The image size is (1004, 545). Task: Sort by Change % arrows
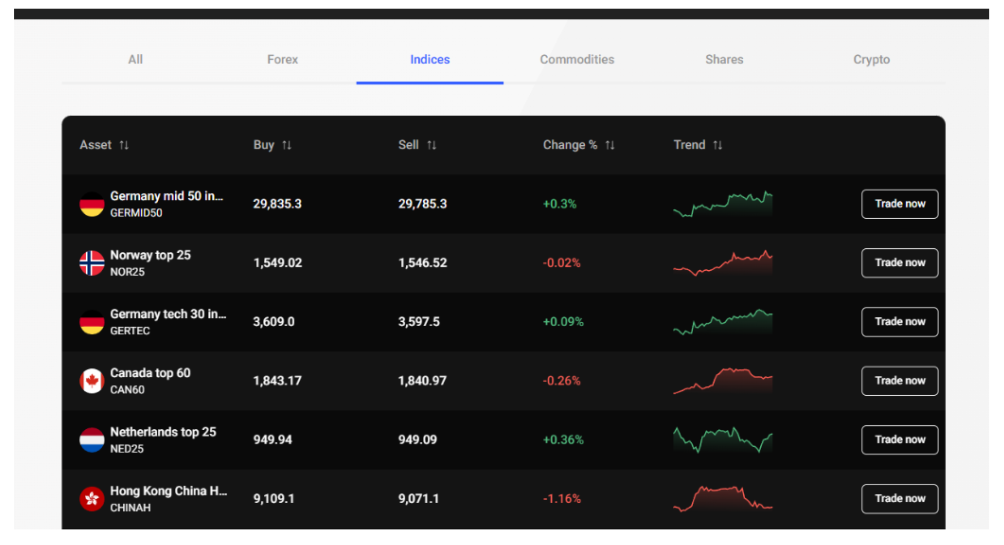click(610, 145)
